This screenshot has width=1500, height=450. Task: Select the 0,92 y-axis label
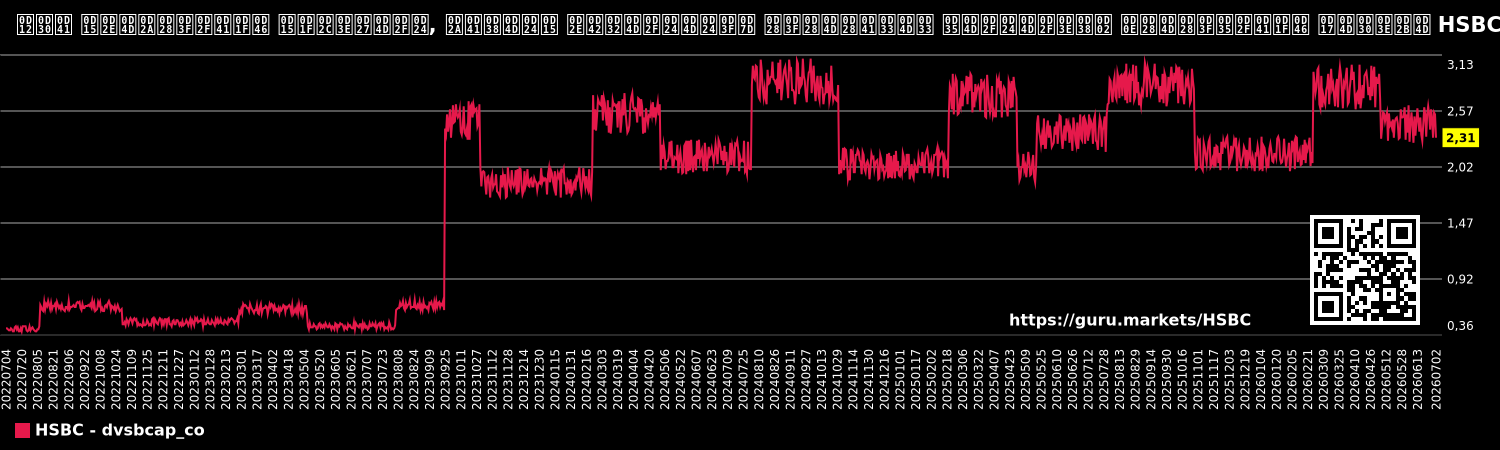pyautogui.click(x=1460, y=279)
